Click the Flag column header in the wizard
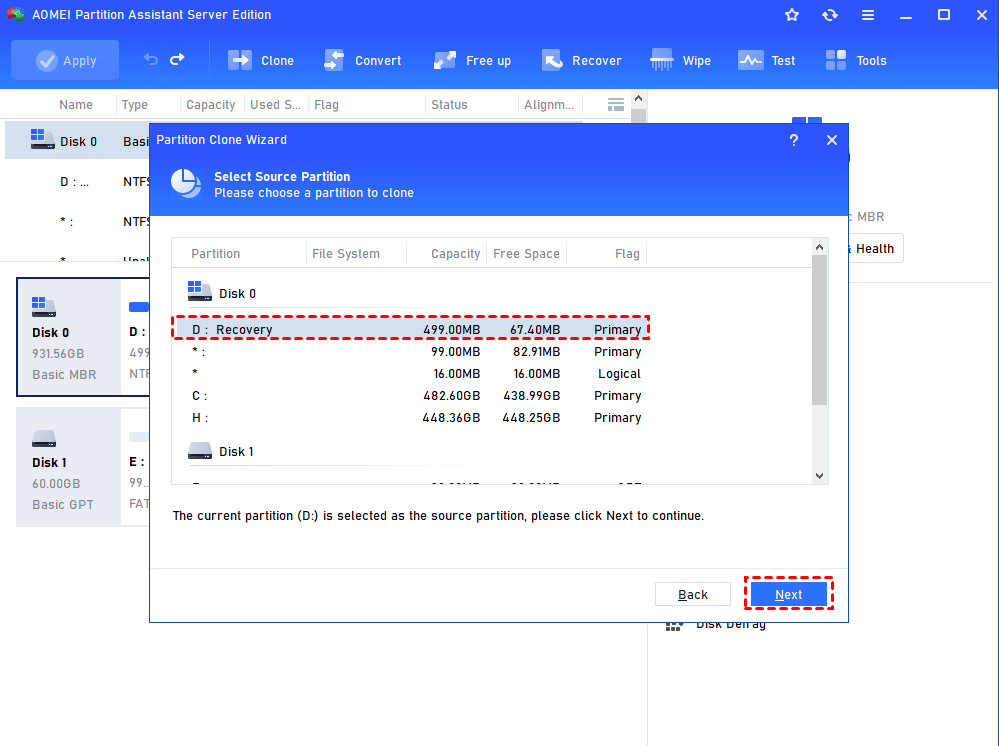This screenshot has height=746, width=999. tap(628, 254)
